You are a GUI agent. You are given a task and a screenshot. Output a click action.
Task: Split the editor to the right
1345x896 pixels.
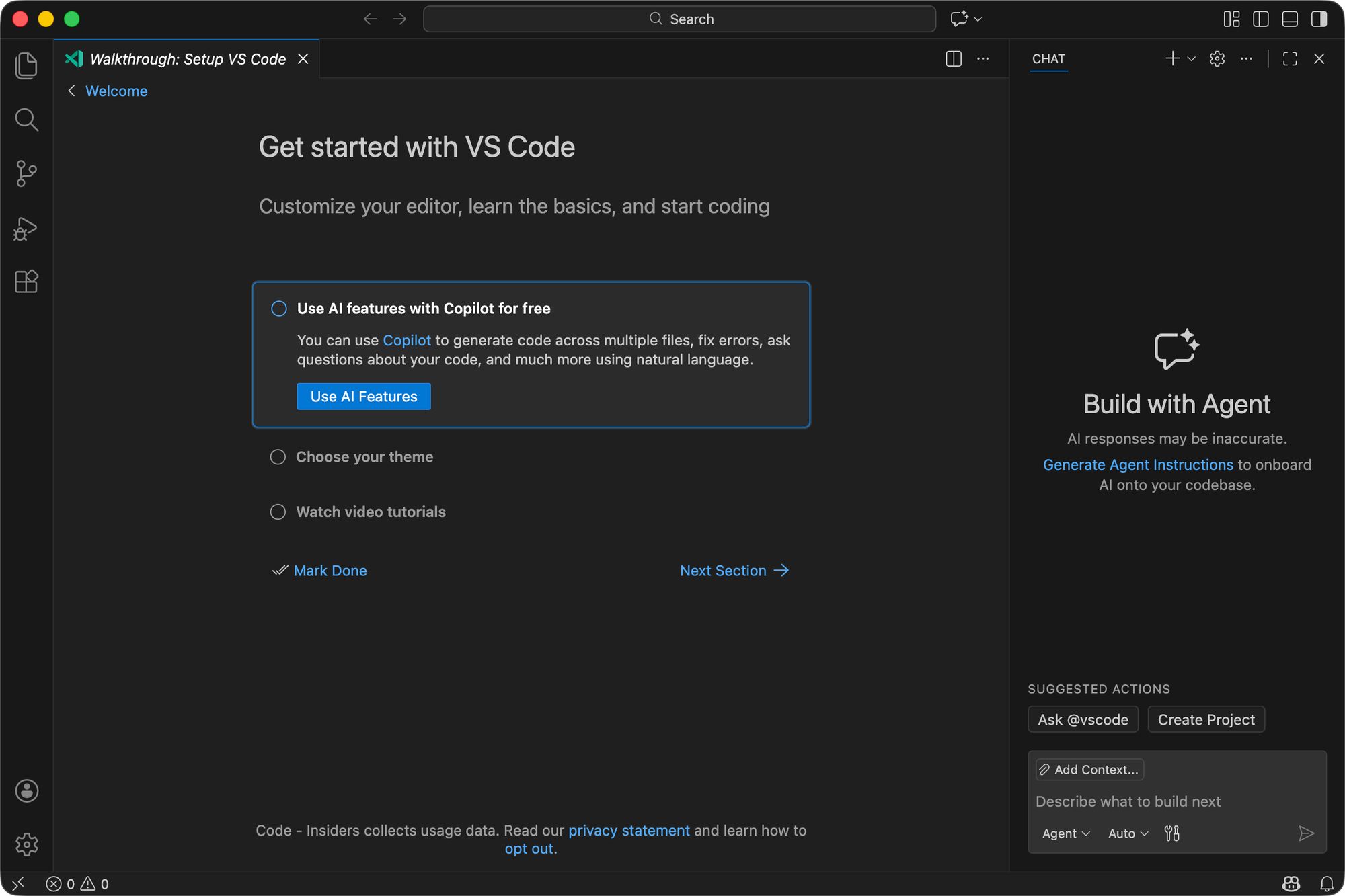953,59
